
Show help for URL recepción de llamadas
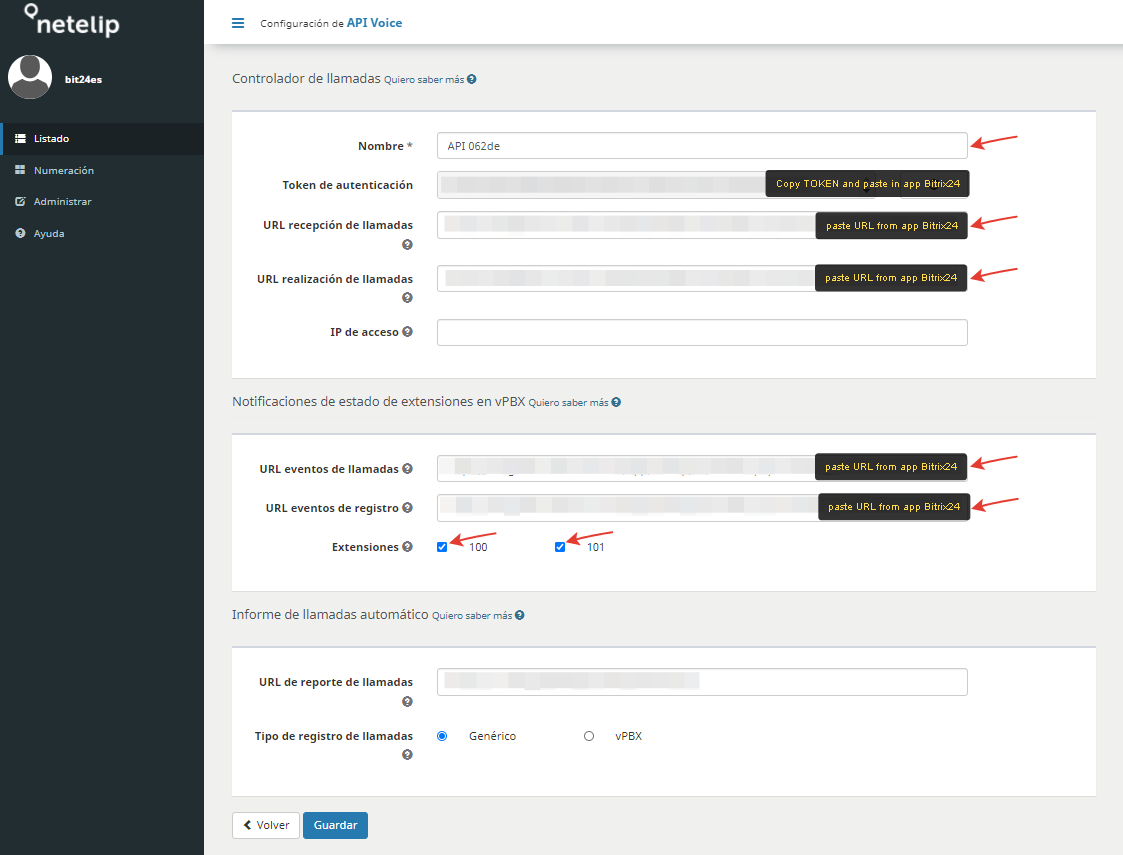408,245
